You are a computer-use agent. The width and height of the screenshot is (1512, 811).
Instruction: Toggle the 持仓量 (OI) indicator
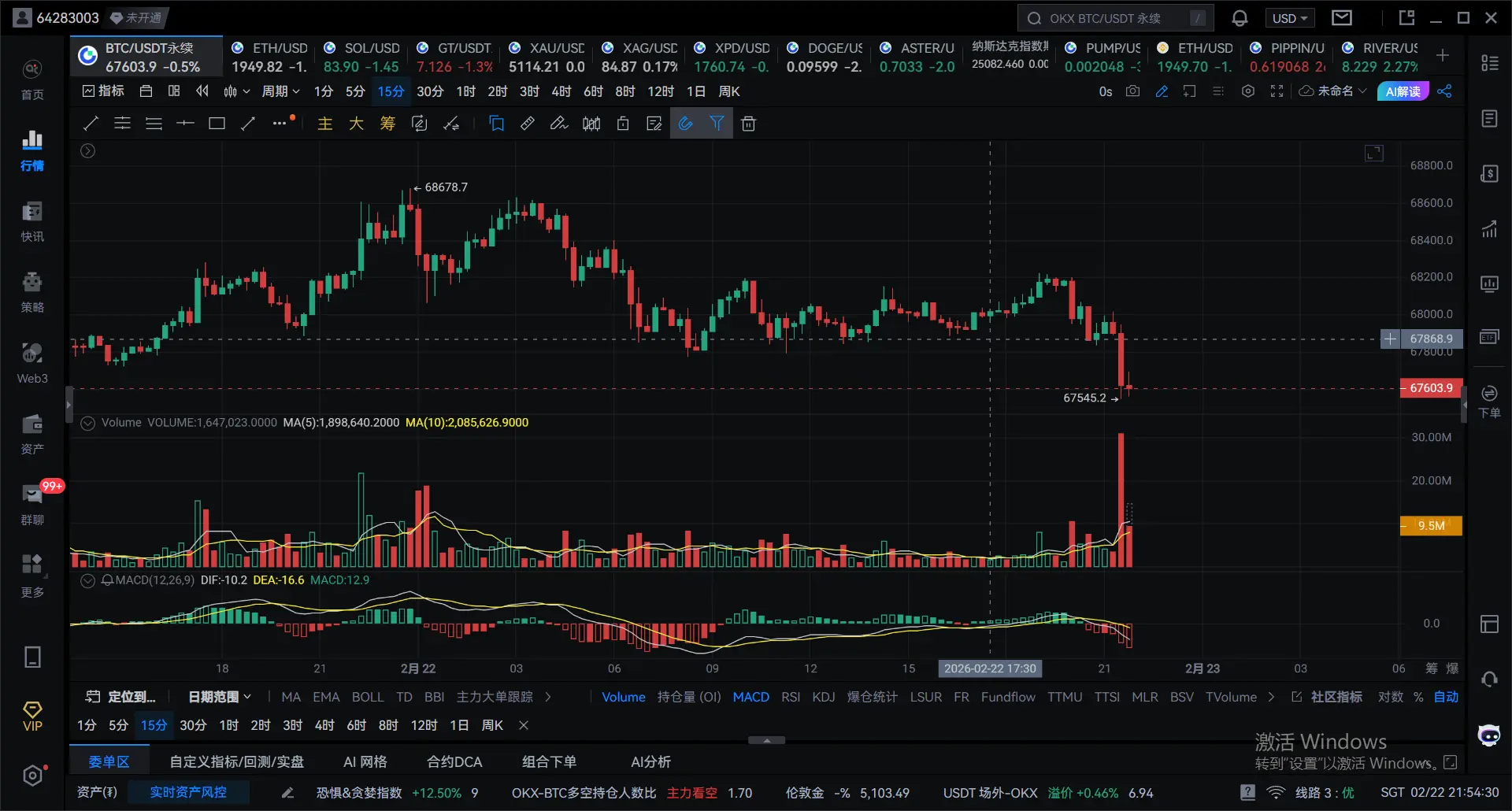pos(689,697)
